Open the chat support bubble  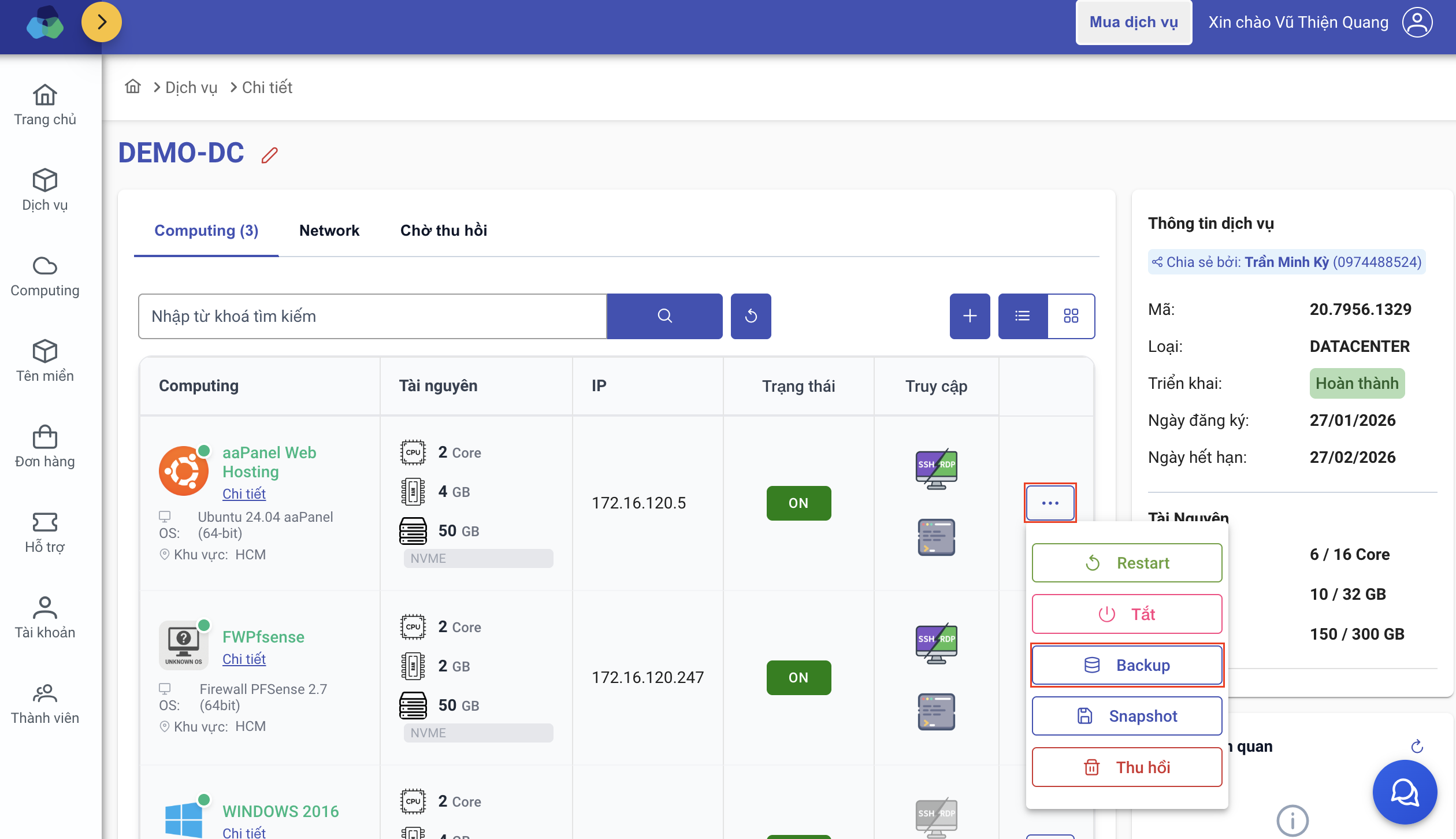tap(1405, 792)
